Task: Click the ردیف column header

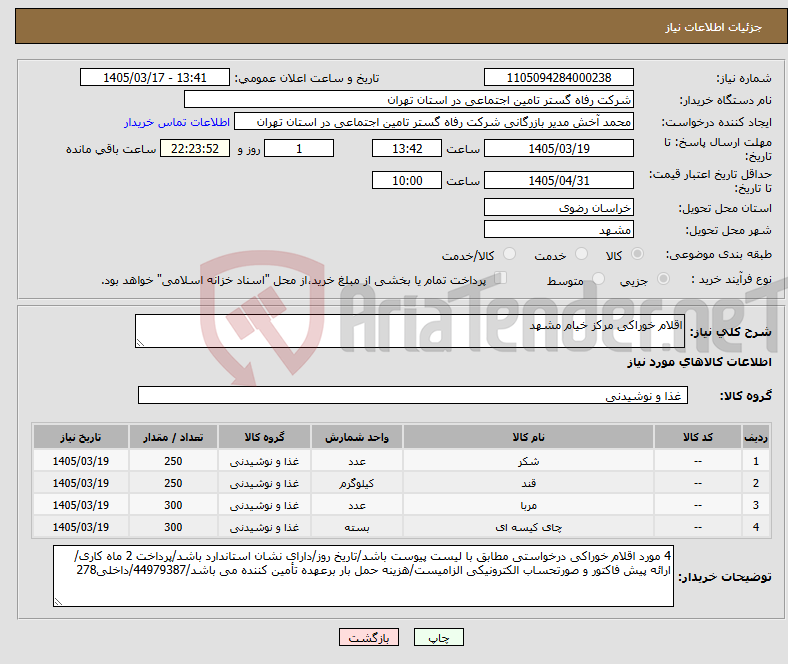Action: pyautogui.click(x=755, y=437)
